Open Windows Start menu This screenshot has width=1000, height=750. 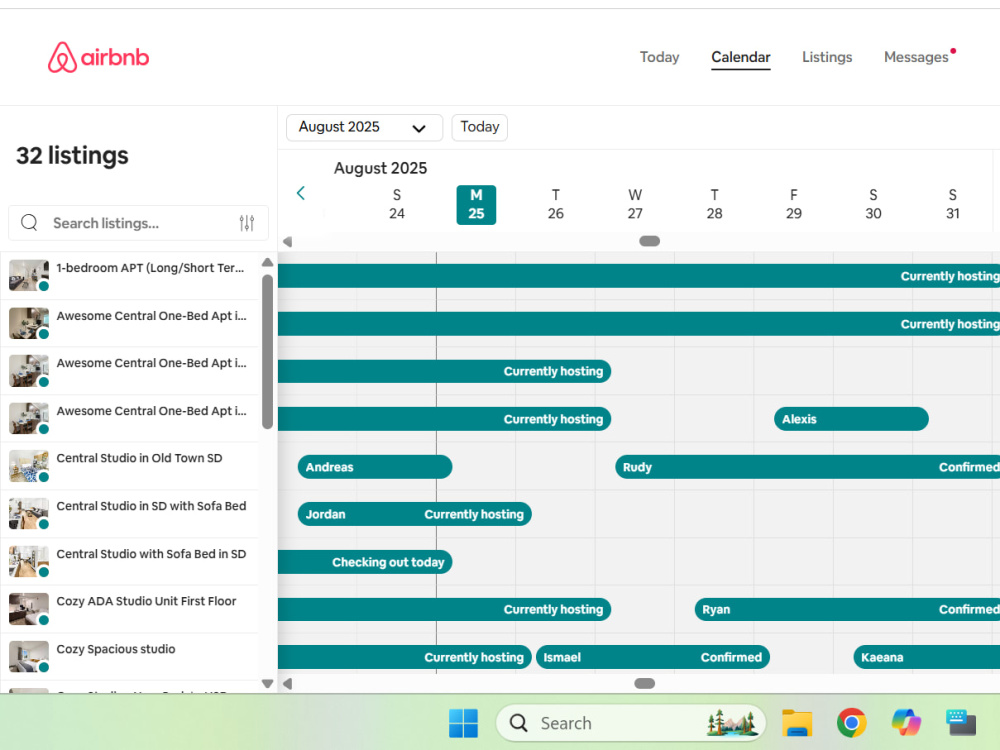pos(463,723)
